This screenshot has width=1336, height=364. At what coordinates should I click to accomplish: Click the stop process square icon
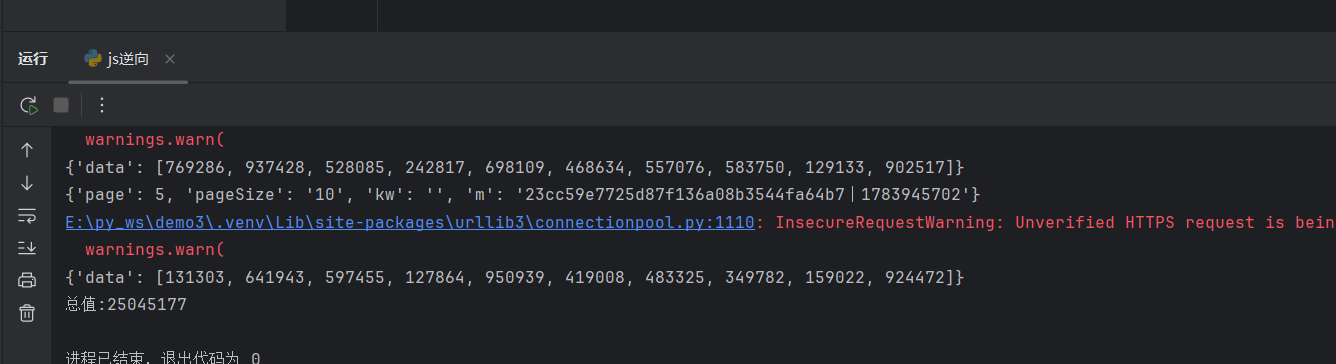(x=61, y=105)
